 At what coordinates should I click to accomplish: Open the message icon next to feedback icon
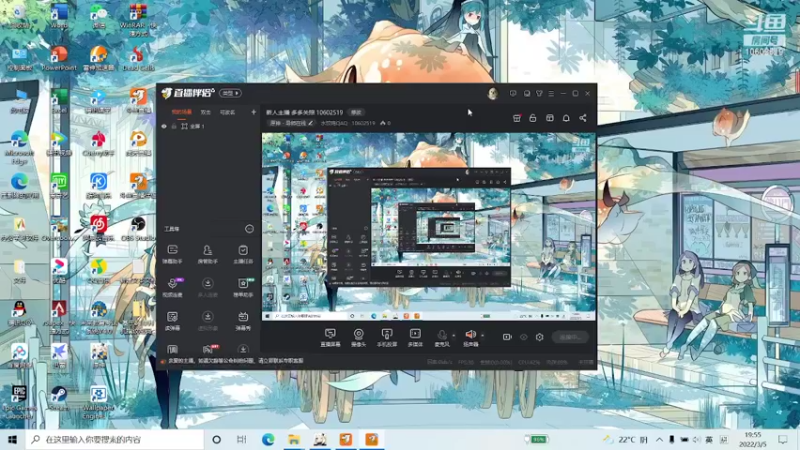527,93
